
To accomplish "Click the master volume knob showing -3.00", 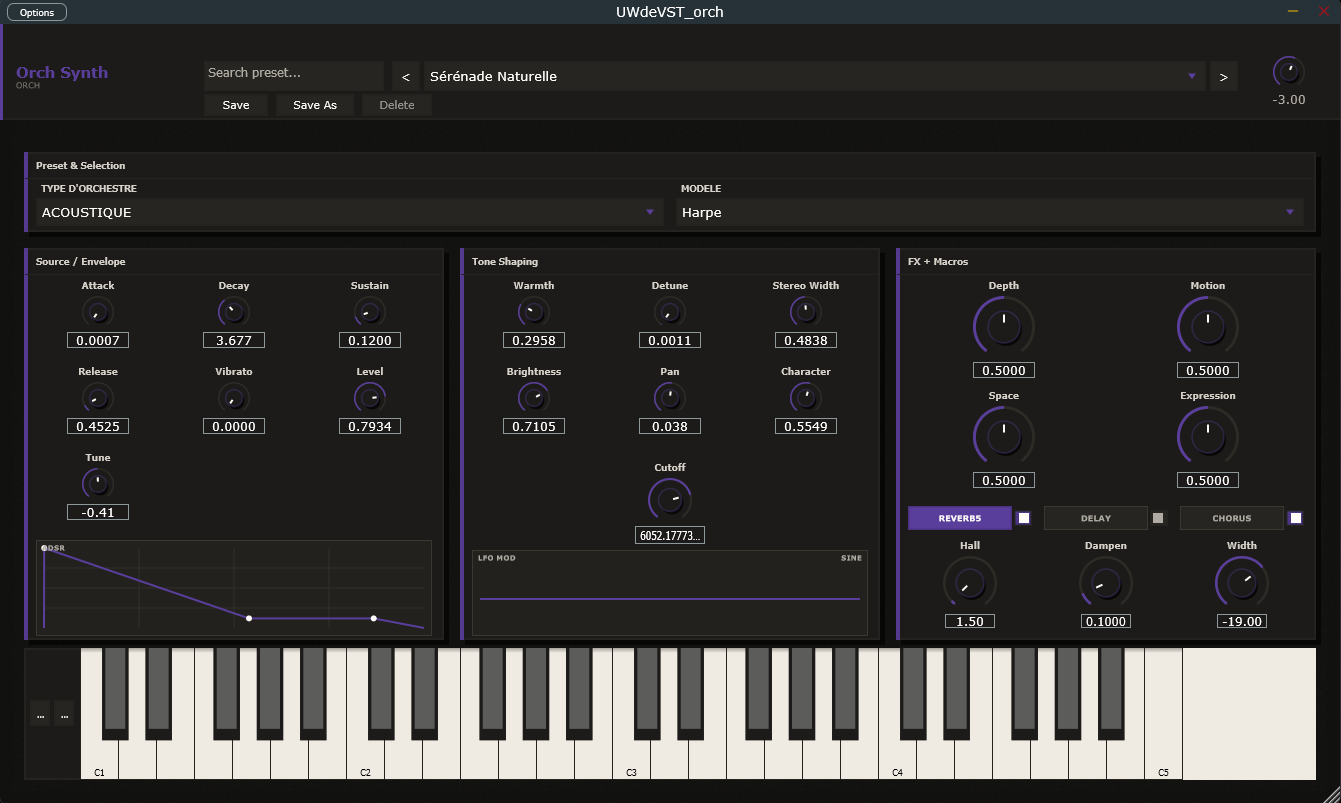I will coord(1288,71).
